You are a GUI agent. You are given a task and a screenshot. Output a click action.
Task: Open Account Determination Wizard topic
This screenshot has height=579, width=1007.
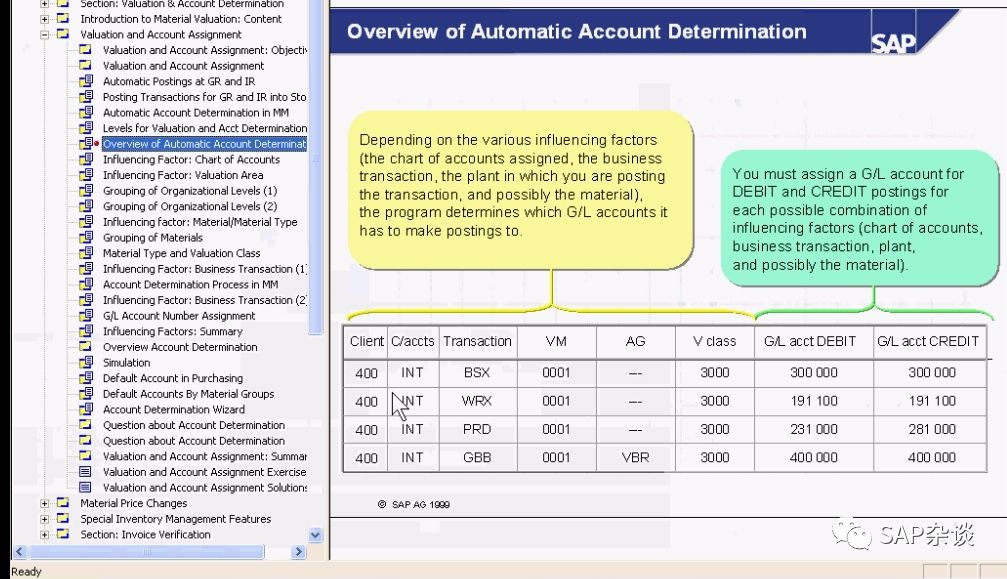(173, 410)
